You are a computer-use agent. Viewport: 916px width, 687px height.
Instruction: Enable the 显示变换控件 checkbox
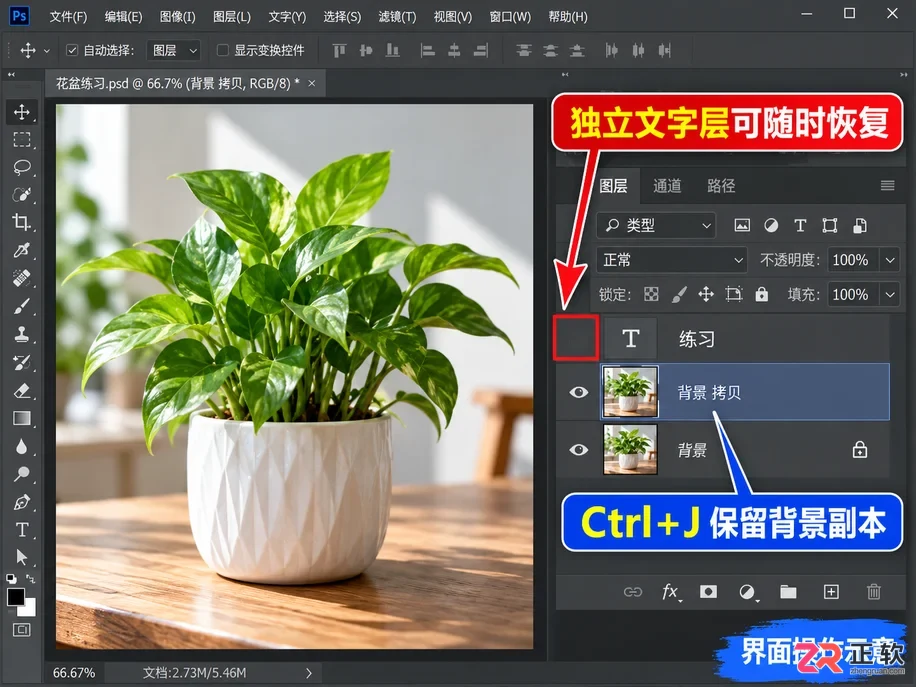coord(223,51)
